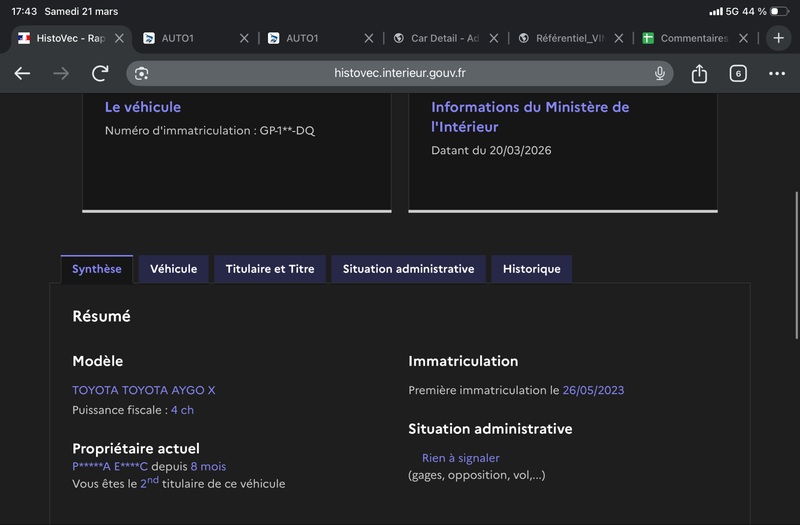Tap the browser back arrow
800x525 pixels.
click(x=22, y=74)
